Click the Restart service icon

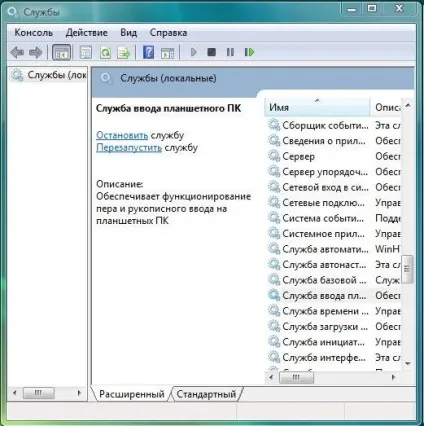coord(249,52)
